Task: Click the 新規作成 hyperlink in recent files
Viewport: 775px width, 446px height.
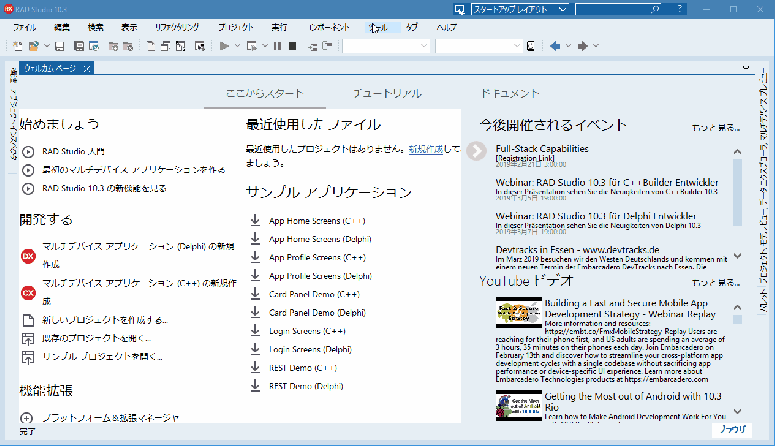Action: coord(426,149)
